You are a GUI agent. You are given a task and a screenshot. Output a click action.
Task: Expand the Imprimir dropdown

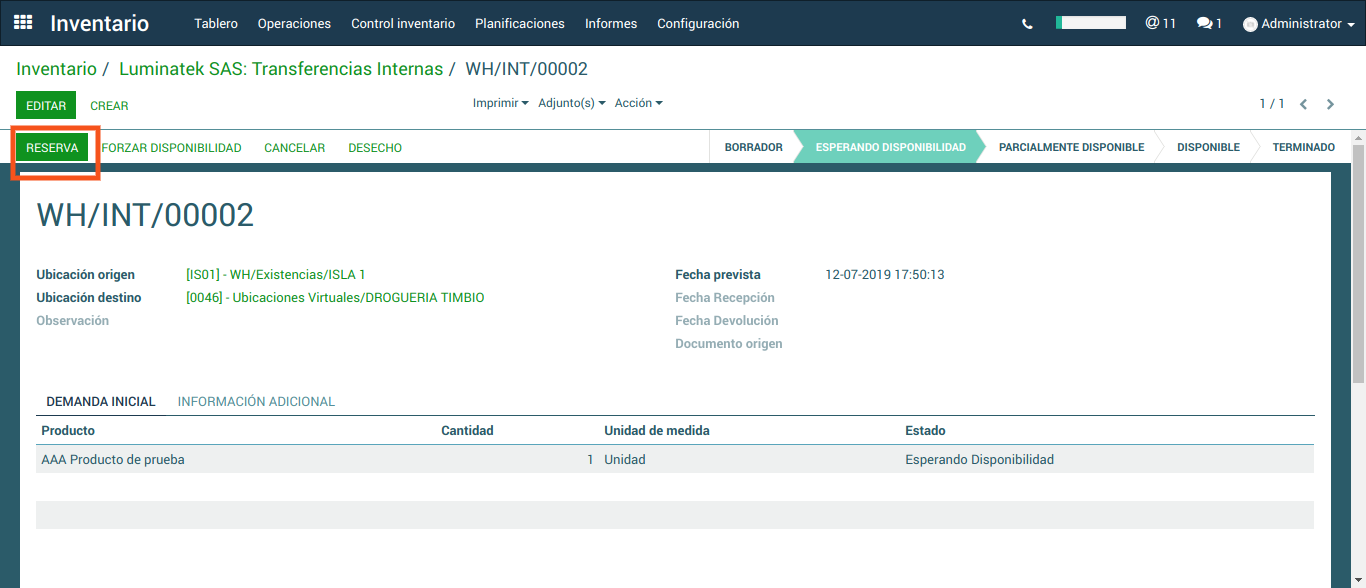pos(500,103)
